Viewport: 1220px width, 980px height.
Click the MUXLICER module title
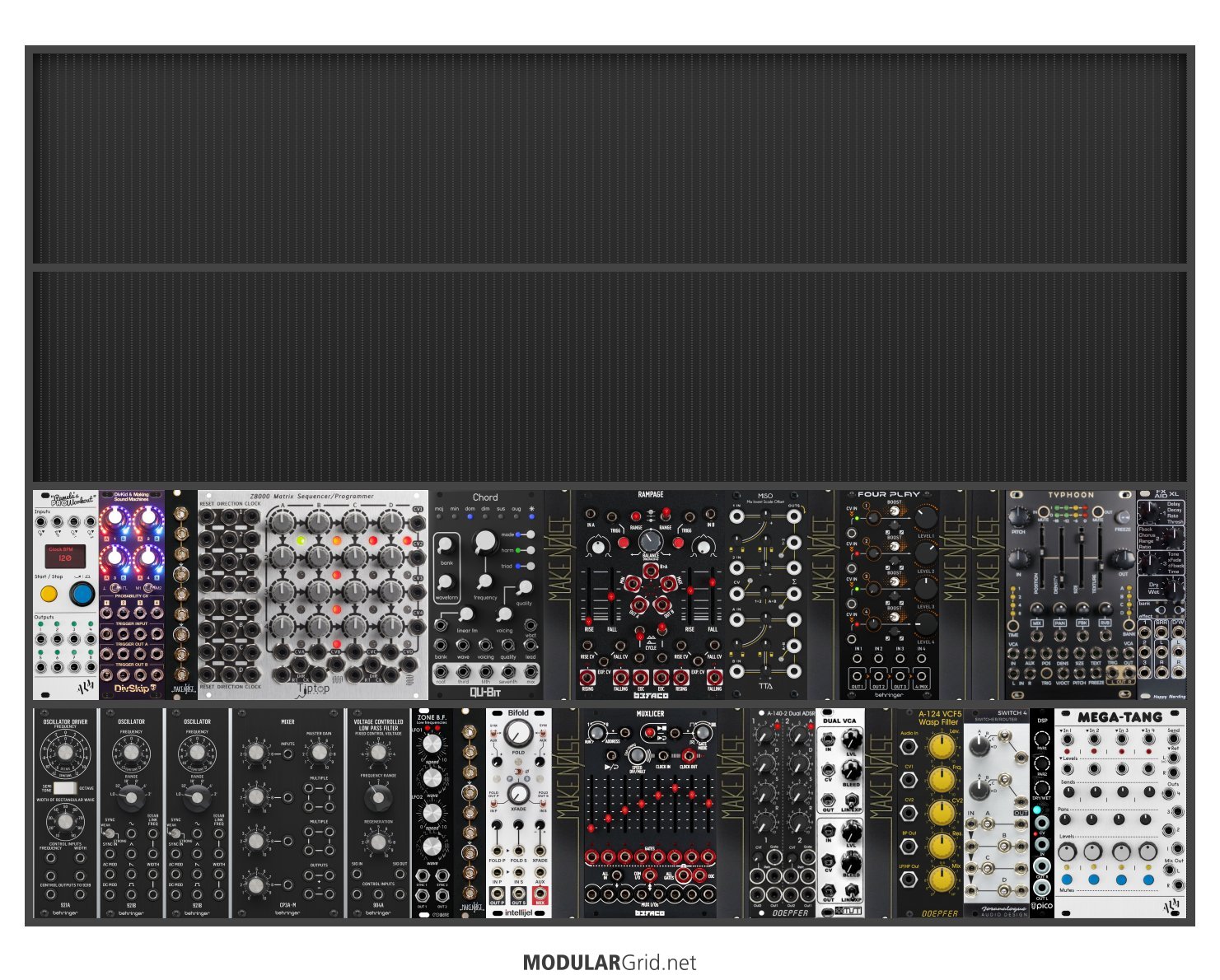[x=651, y=714]
